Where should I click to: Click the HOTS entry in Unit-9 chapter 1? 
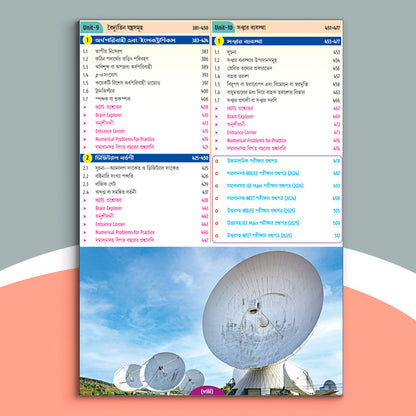[x=108, y=107]
